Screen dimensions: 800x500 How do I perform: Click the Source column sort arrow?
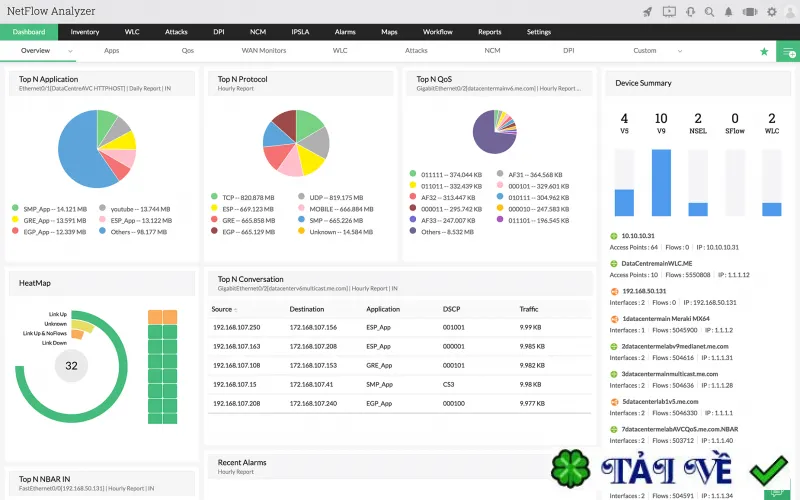(236, 310)
